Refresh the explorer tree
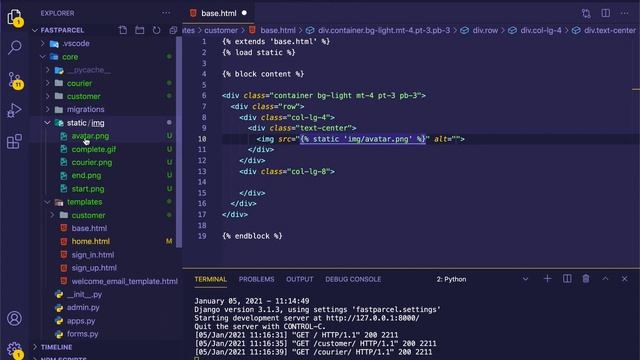The image size is (640, 360). pos(156,30)
